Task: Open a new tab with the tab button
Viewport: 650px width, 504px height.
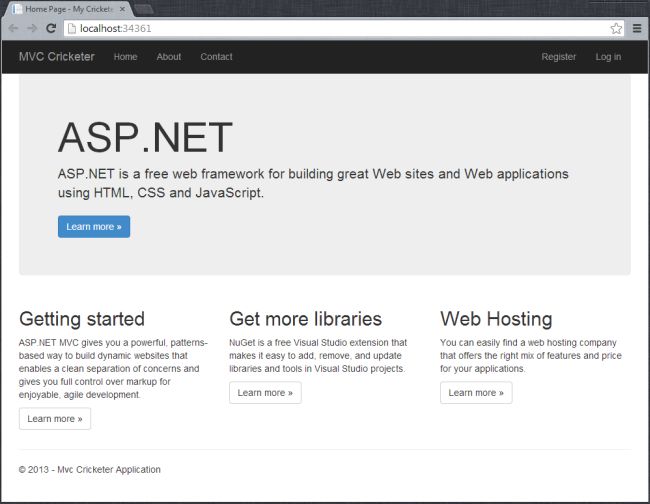Action: 144,9
